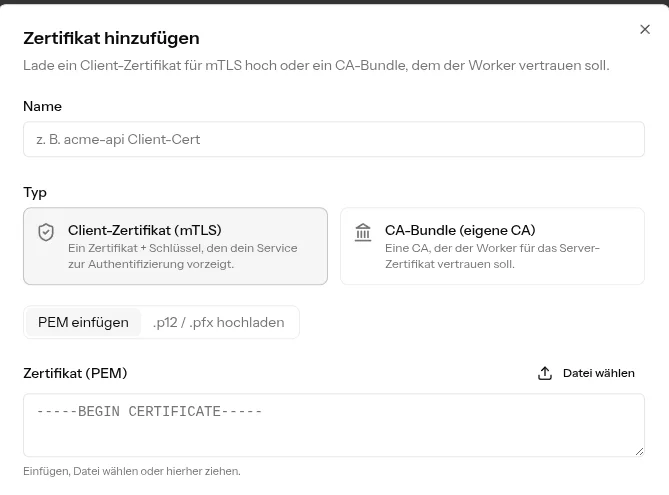Click the textarea resize handle corner

pyautogui.click(x=639, y=451)
